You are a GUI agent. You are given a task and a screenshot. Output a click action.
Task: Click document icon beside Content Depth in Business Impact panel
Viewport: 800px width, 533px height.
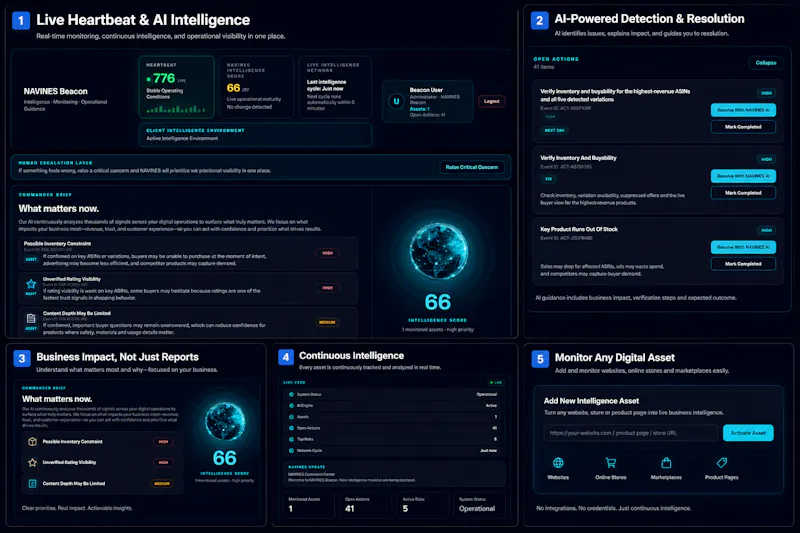coord(32,484)
